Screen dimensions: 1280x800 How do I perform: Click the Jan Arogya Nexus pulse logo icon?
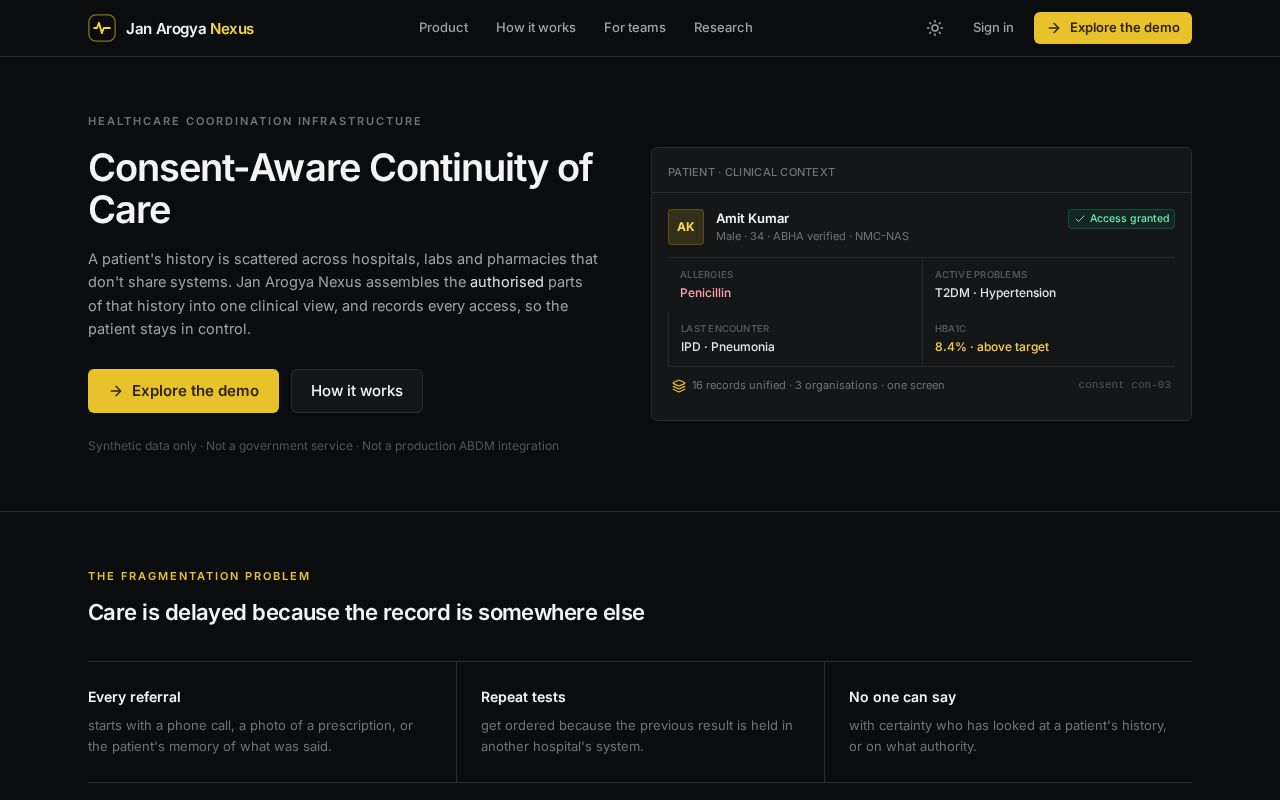(102, 28)
